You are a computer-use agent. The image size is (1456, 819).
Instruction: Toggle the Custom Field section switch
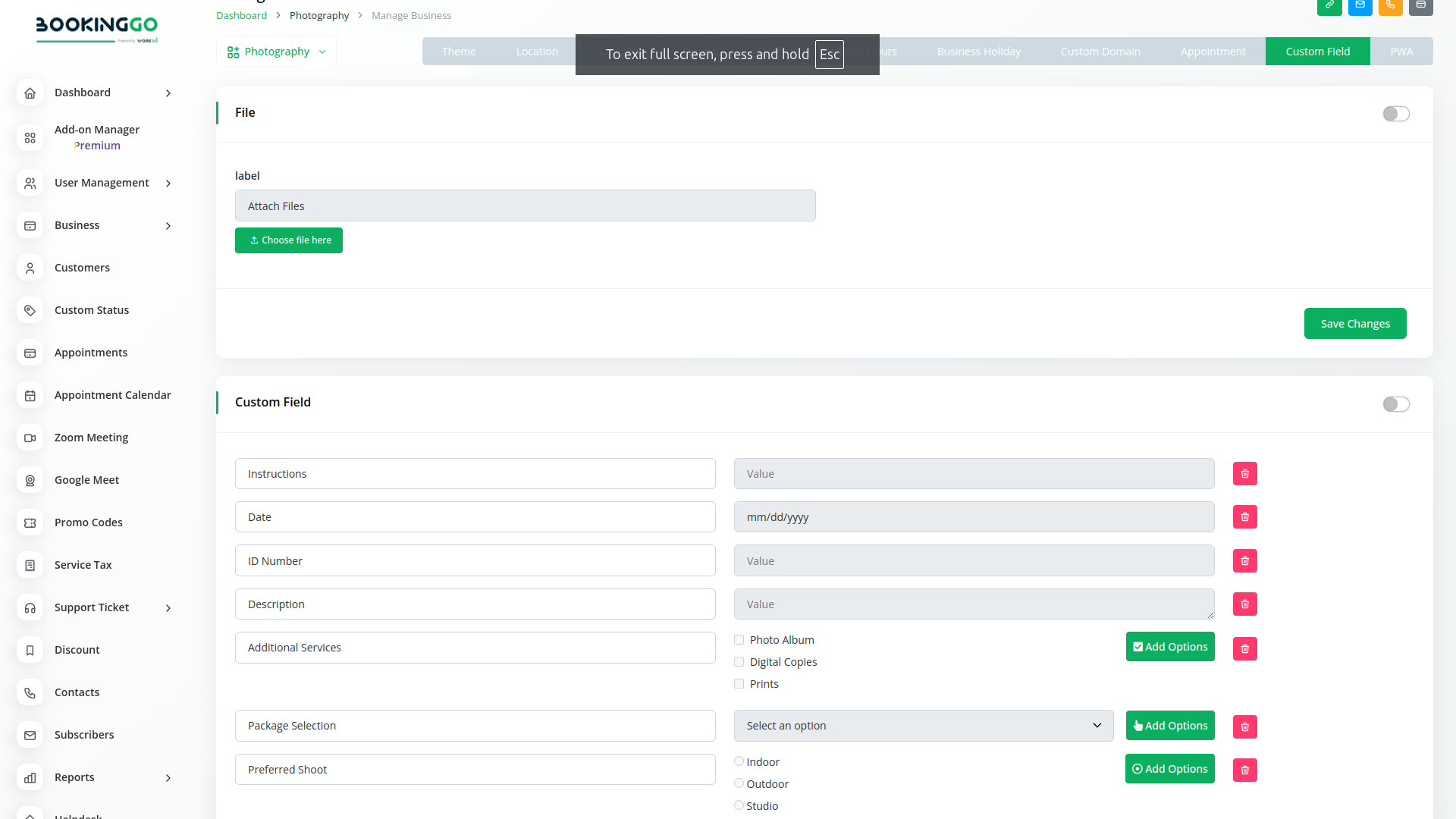pos(1395,404)
